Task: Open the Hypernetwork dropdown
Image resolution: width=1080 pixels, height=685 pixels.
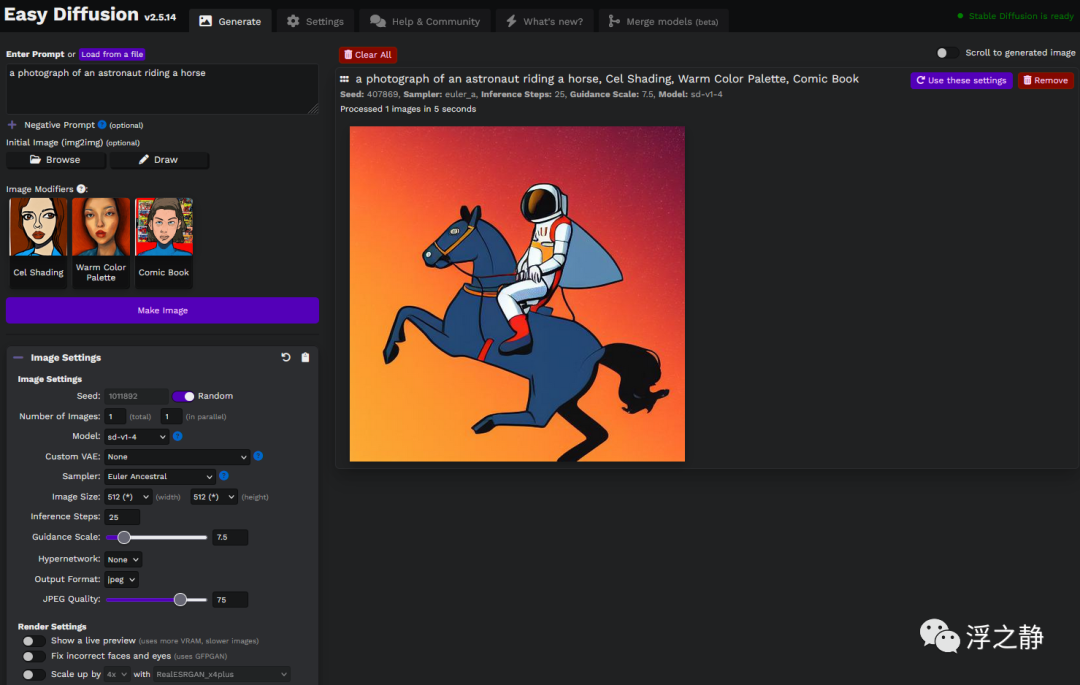Action: tap(123, 560)
